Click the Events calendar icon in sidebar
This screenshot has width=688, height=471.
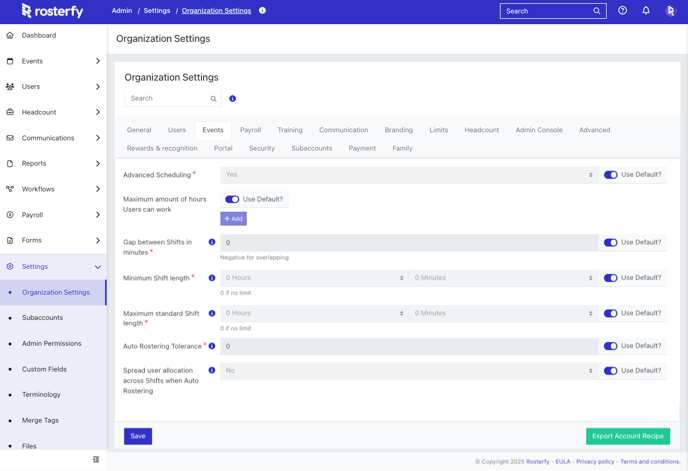click(10, 61)
